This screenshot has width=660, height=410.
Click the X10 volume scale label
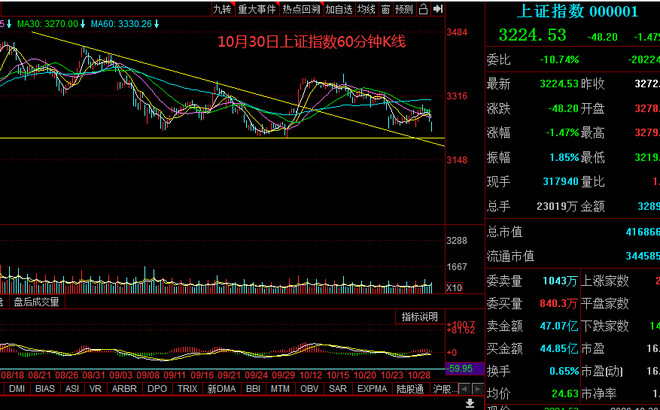(x=454, y=288)
